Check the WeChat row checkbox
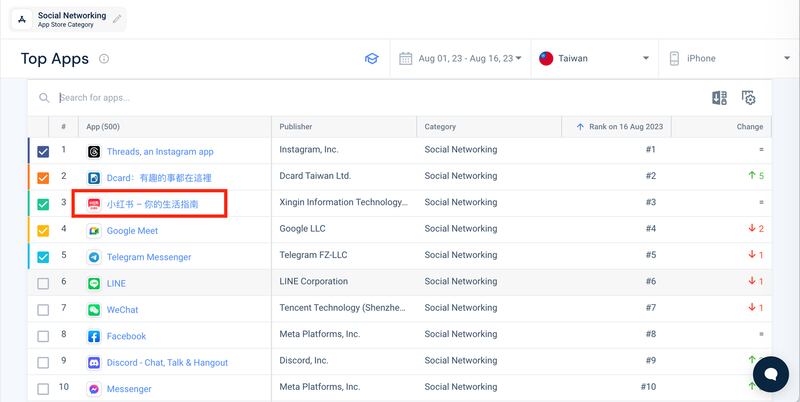Image resolution: width=800 pixels, height=402 pixels. click(x=43, y=310)
